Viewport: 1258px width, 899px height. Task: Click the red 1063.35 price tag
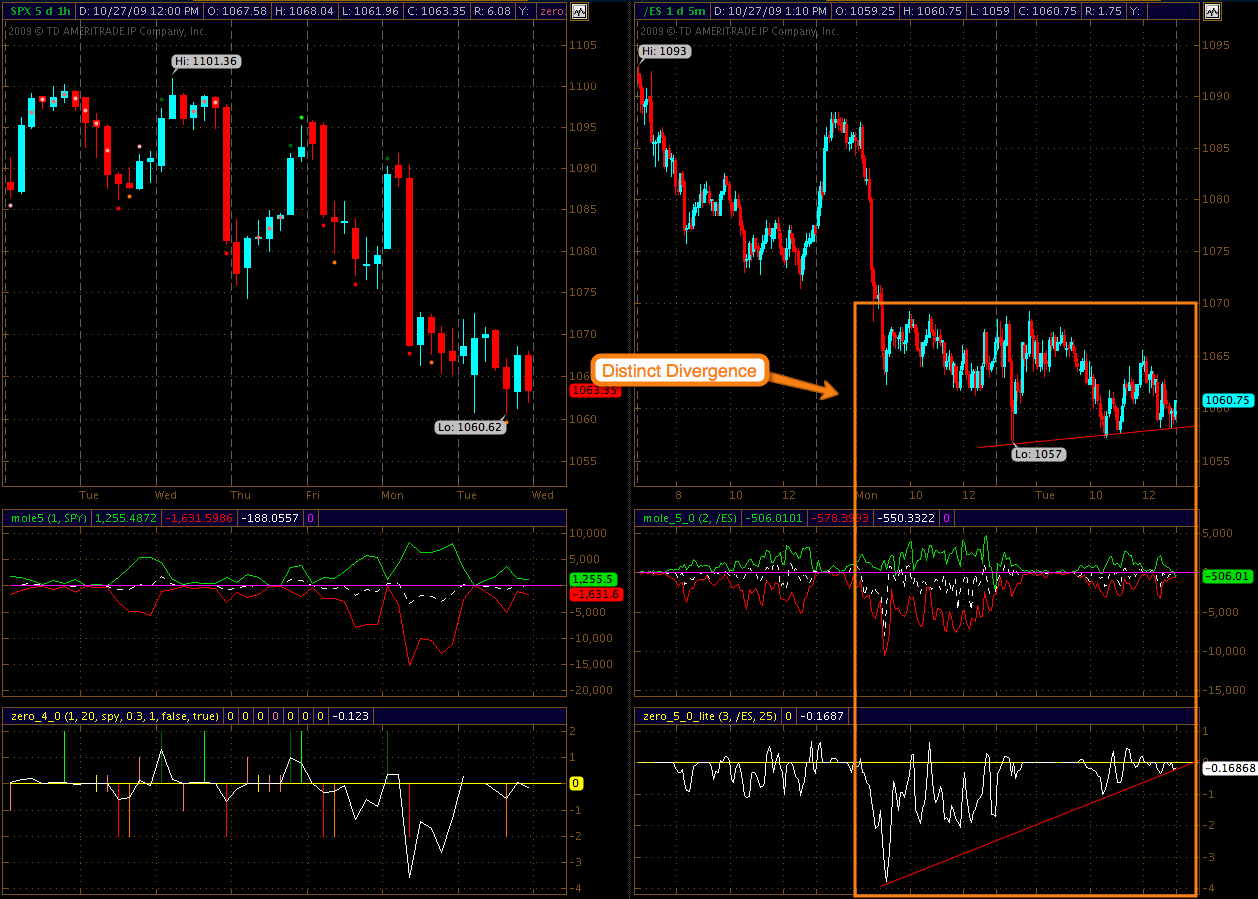[x=595, y=391]
